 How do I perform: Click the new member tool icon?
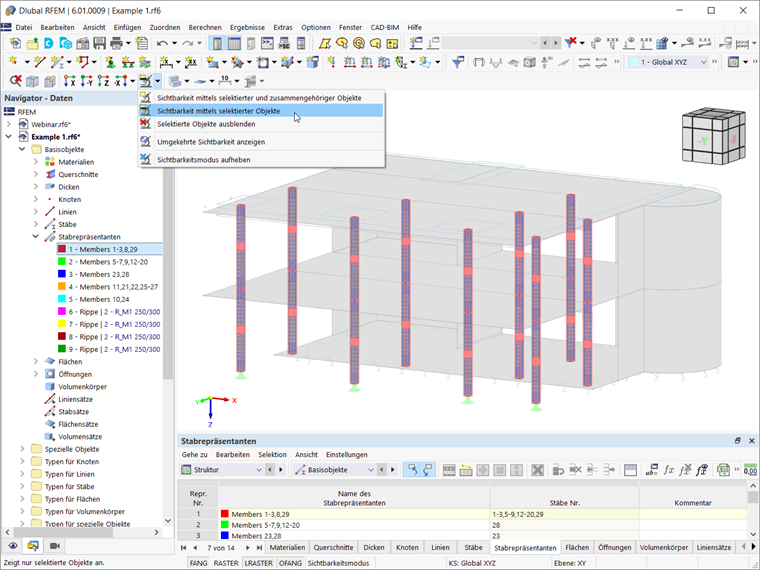(57, 62)
